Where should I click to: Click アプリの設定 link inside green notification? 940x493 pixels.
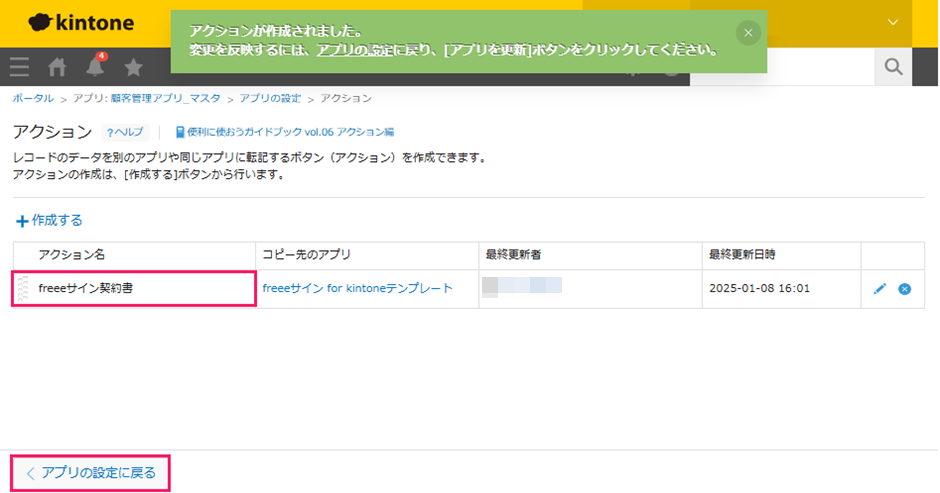(x=355, y=50)
